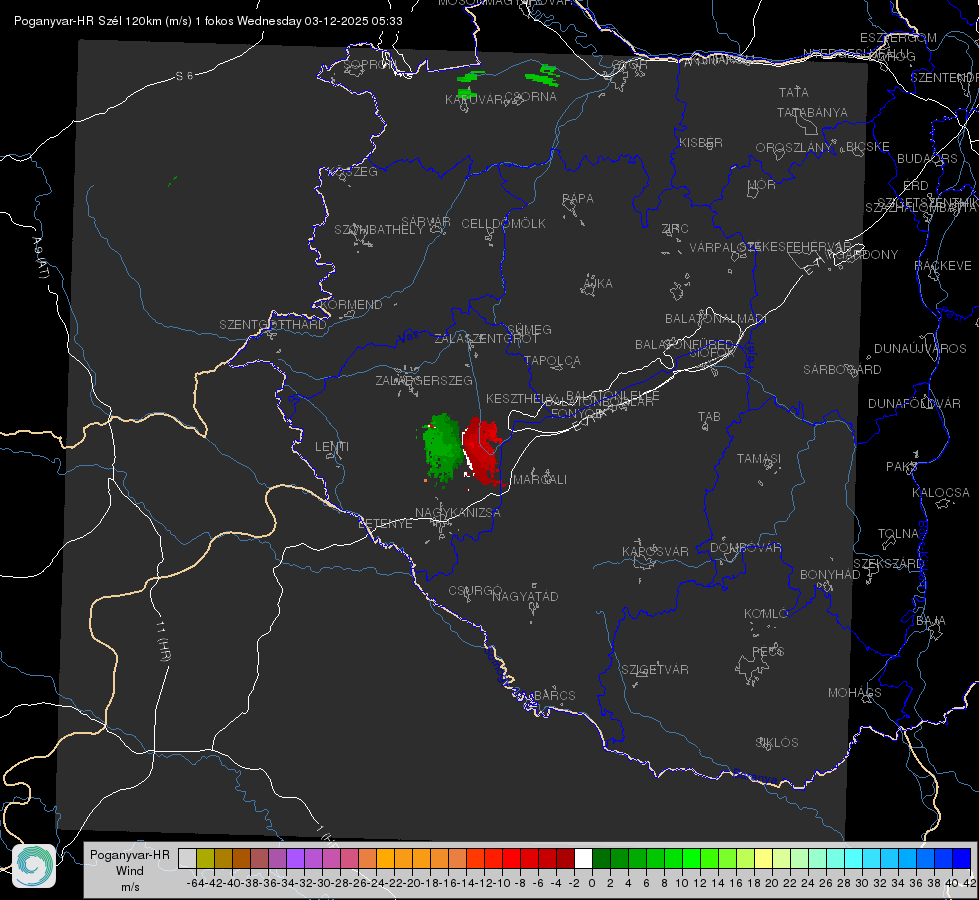979x900 pixels.
Task: Click the Pécs city label
Action: (767, 651)
